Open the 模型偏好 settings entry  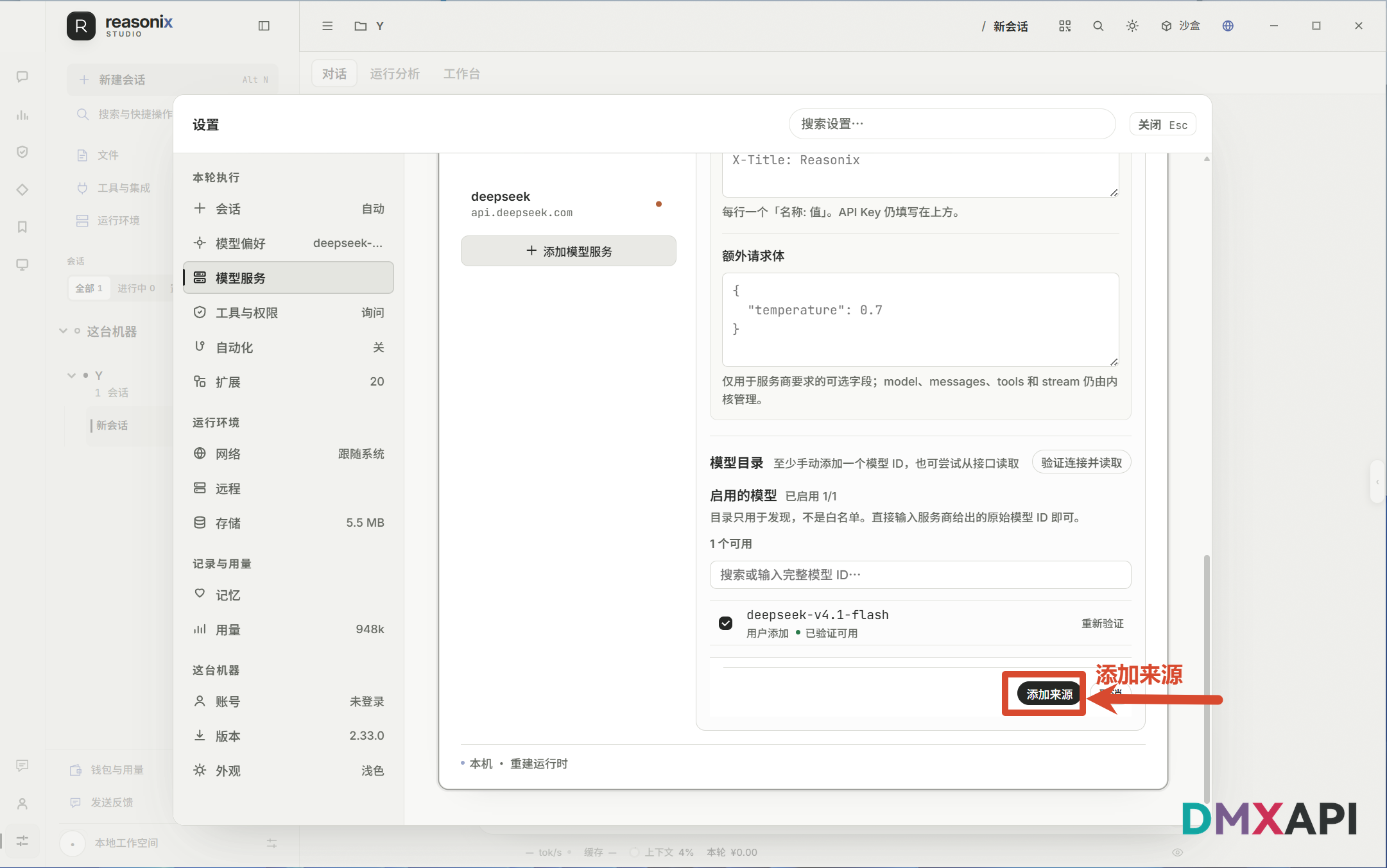click(288, 243)
